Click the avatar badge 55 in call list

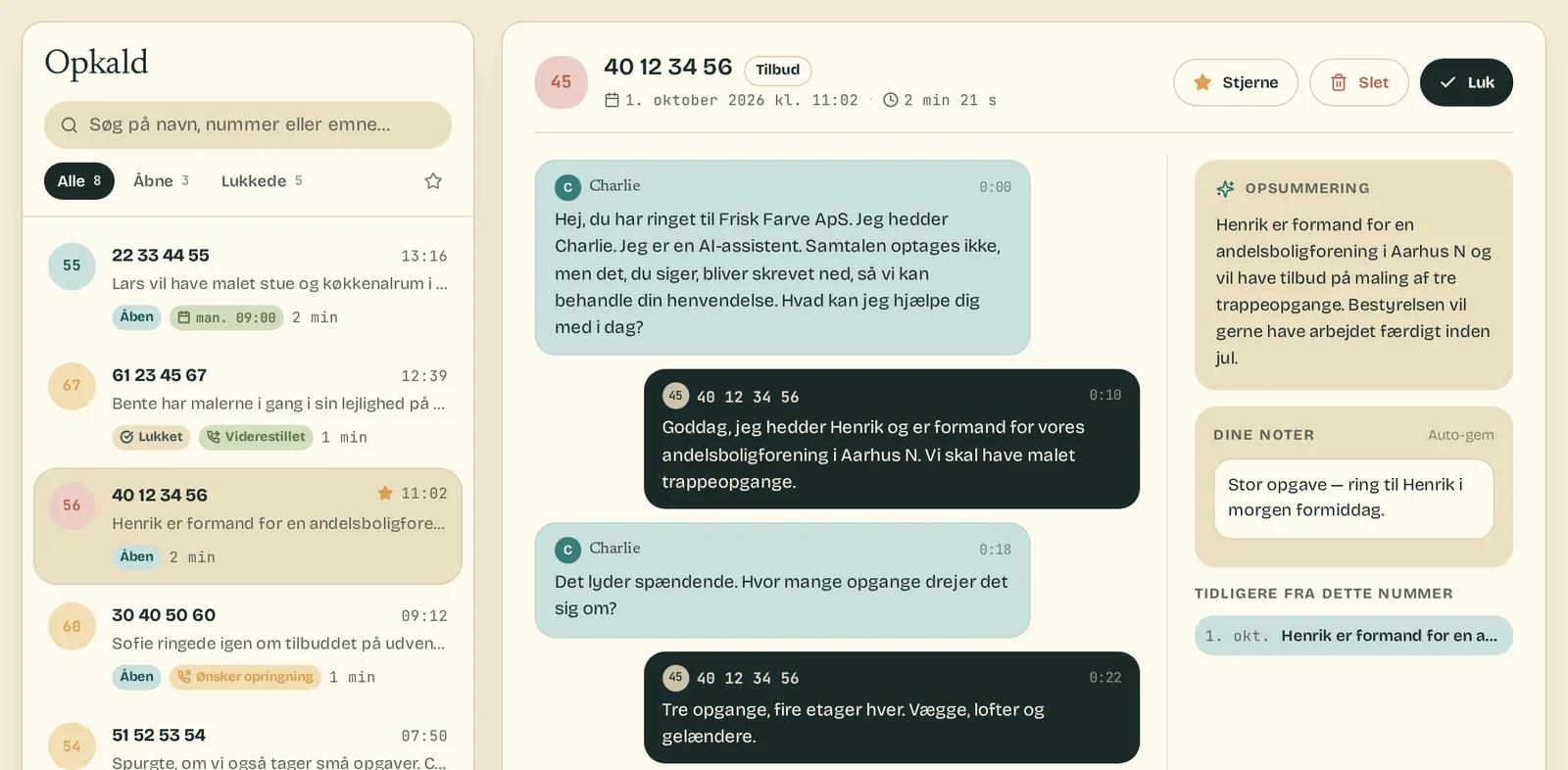[72, 265]
